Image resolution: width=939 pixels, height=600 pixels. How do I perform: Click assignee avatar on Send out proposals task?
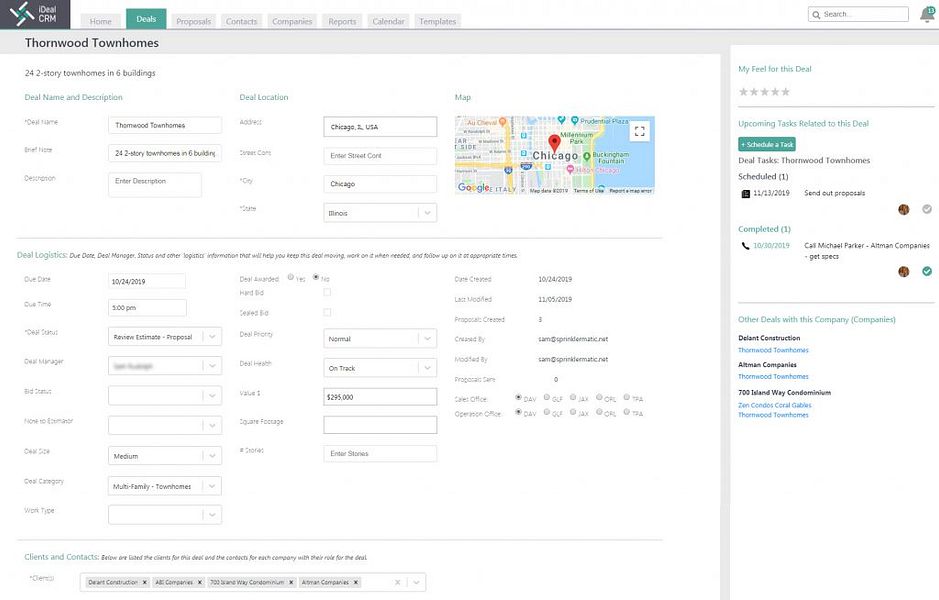(x=904, y=209)
